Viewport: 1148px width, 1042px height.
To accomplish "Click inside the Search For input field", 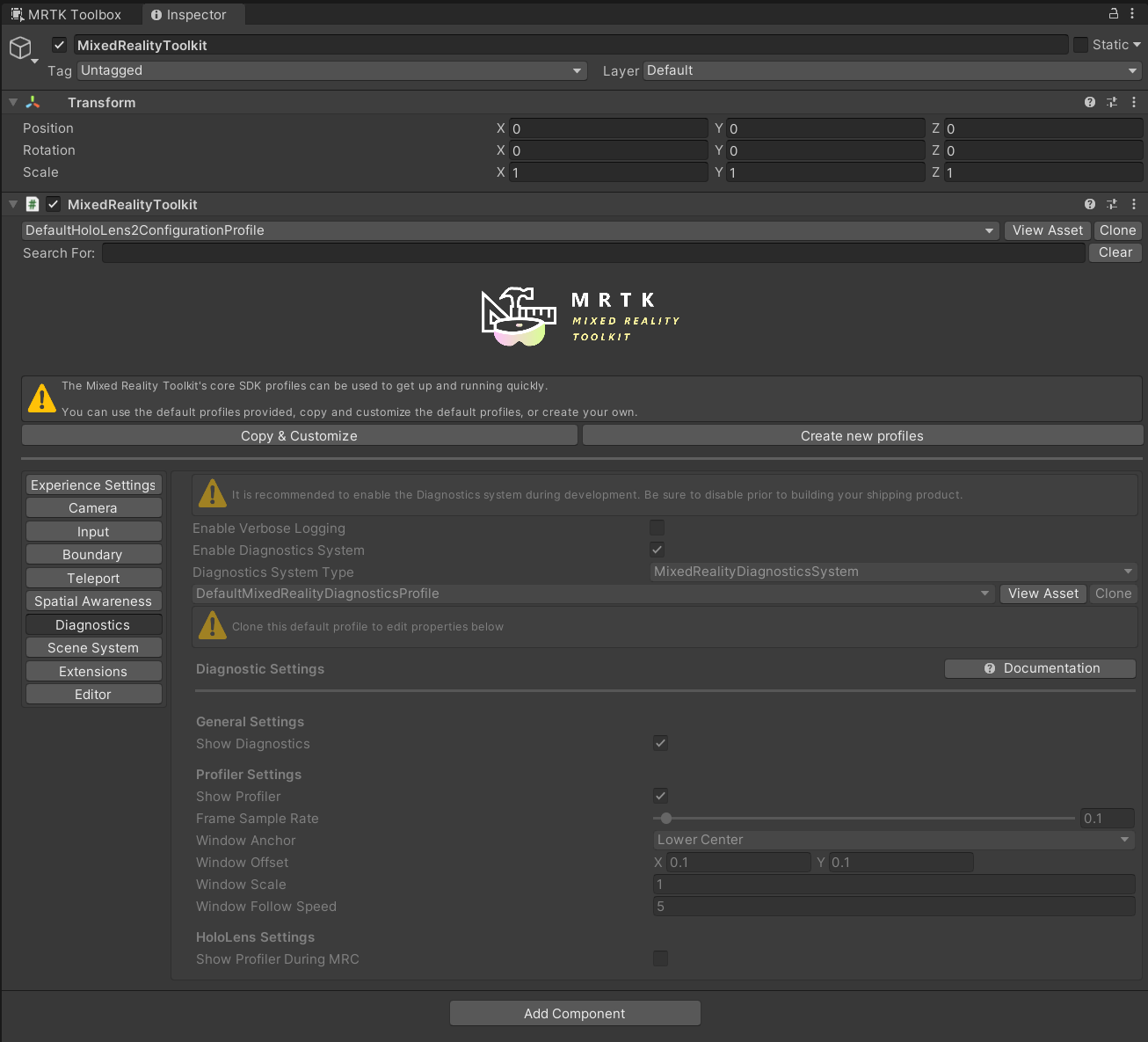I will [593, 252].
